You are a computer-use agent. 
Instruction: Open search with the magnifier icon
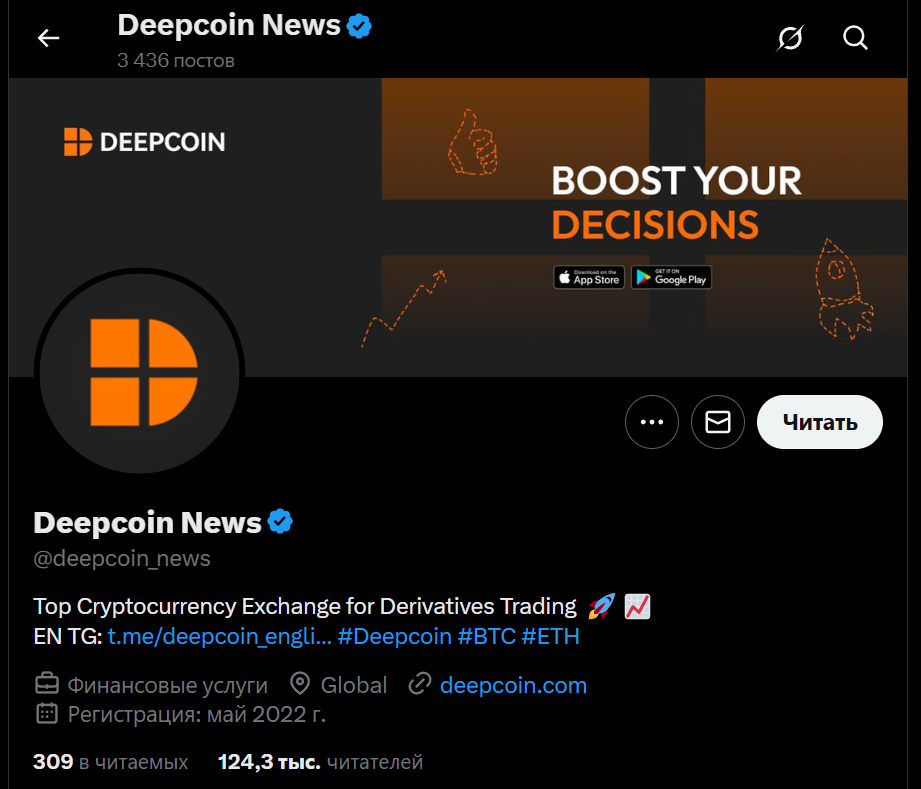[x=855, y=38]
